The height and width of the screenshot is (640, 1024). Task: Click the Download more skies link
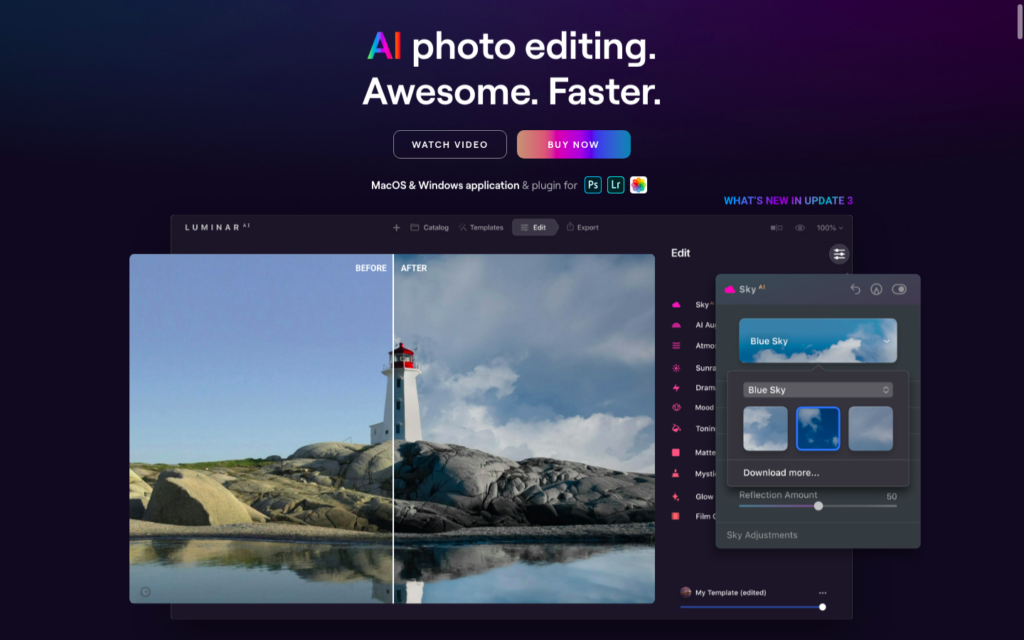[x=780, y=471]
